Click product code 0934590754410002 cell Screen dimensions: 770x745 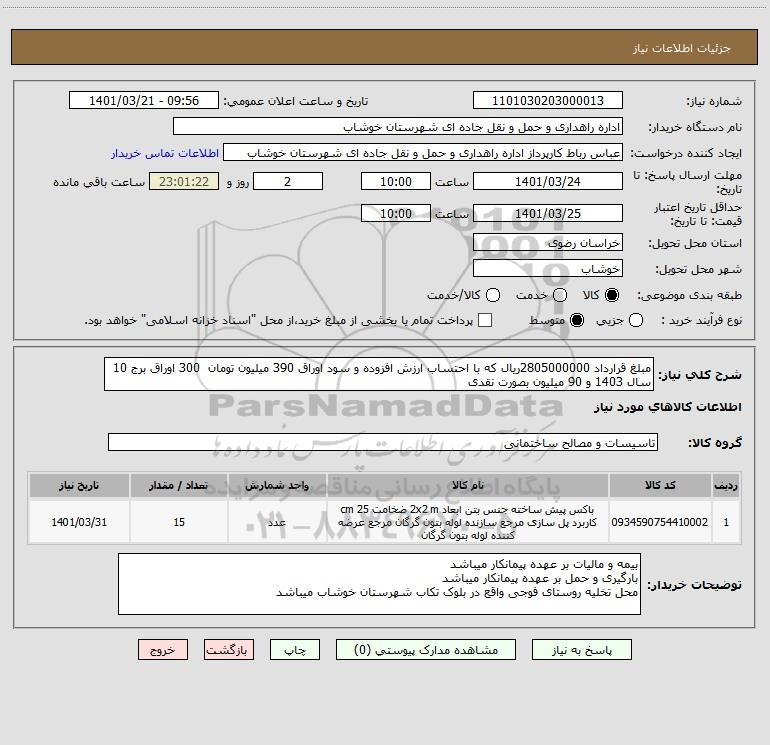(660, 522)
